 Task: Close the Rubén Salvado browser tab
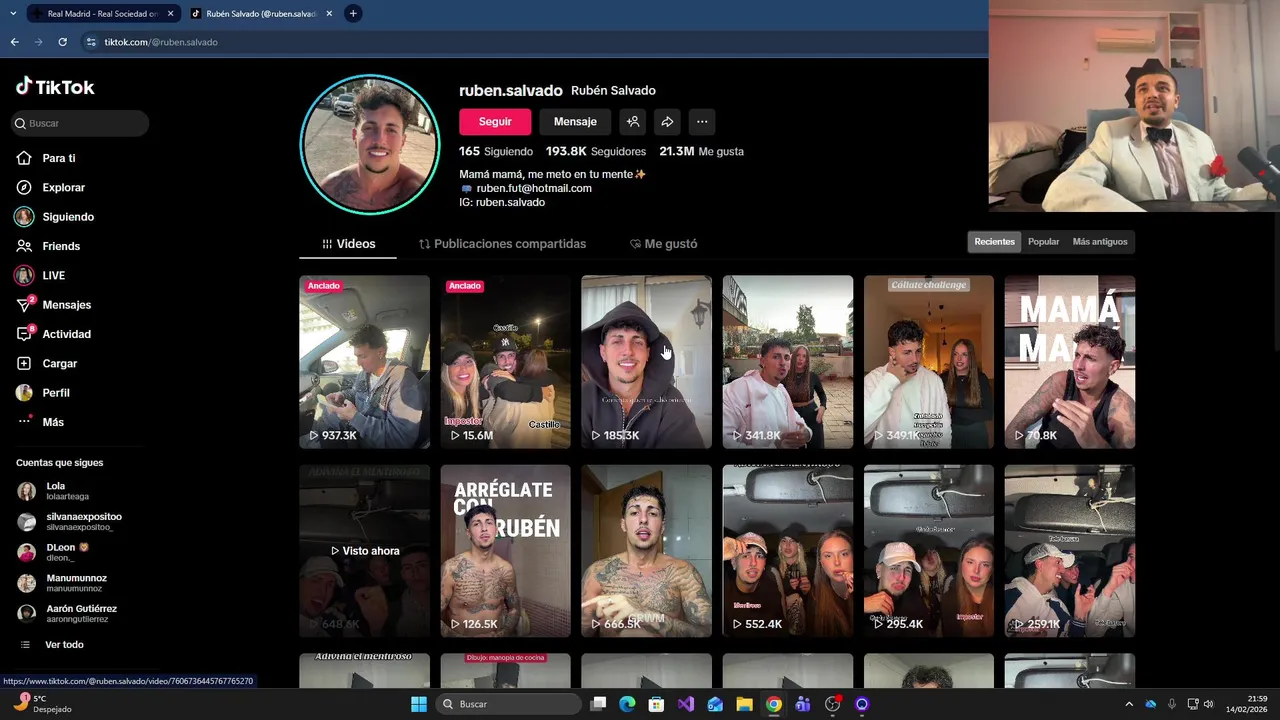tap(329, 14)
